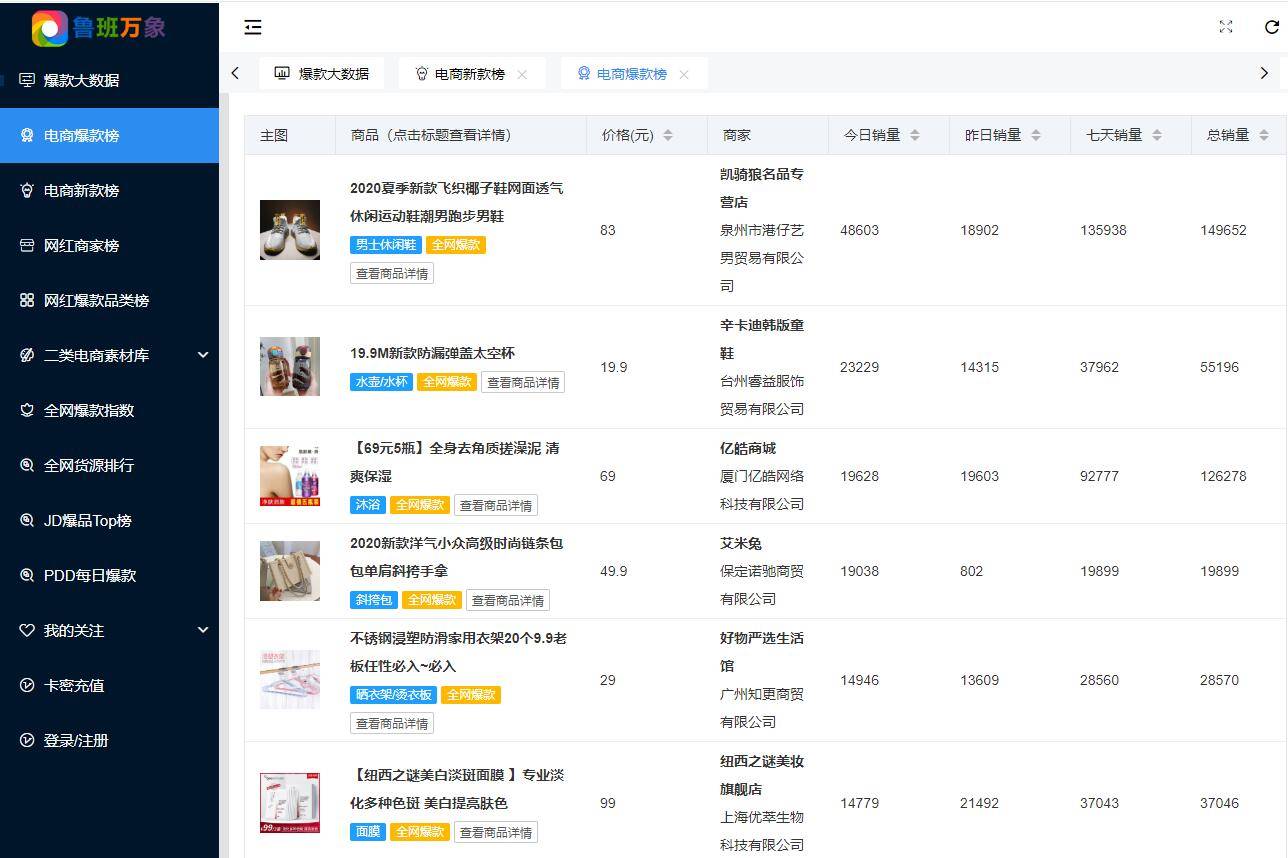Select the 电商爆款榜 tab label
The width and height of the screenshot is (1288, 858).
[x=632, y=74]
